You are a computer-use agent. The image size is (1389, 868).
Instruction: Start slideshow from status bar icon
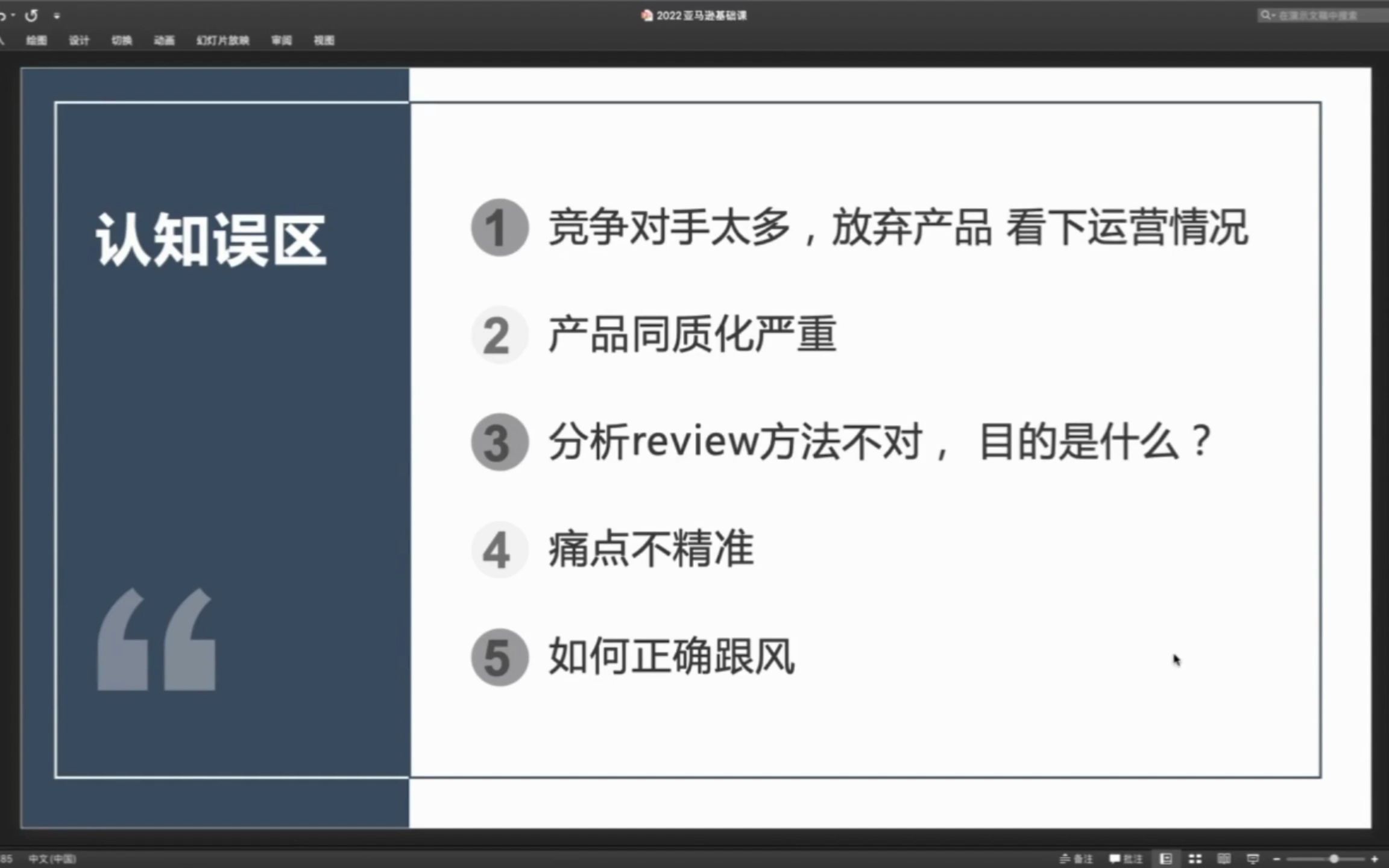click(1253, 858)
